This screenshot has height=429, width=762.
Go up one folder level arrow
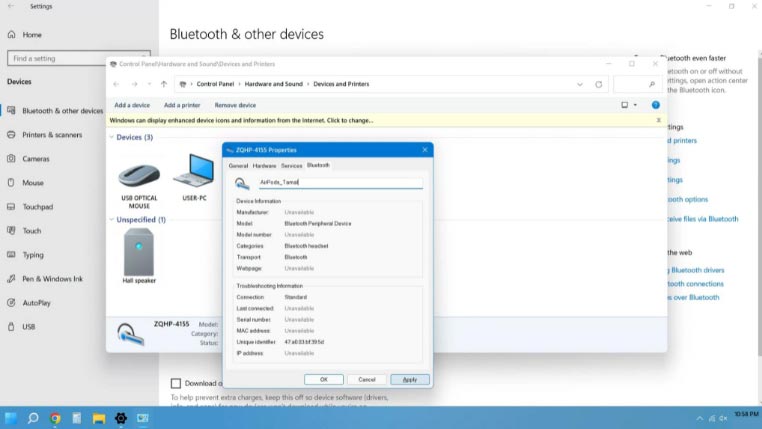(164, 84)
